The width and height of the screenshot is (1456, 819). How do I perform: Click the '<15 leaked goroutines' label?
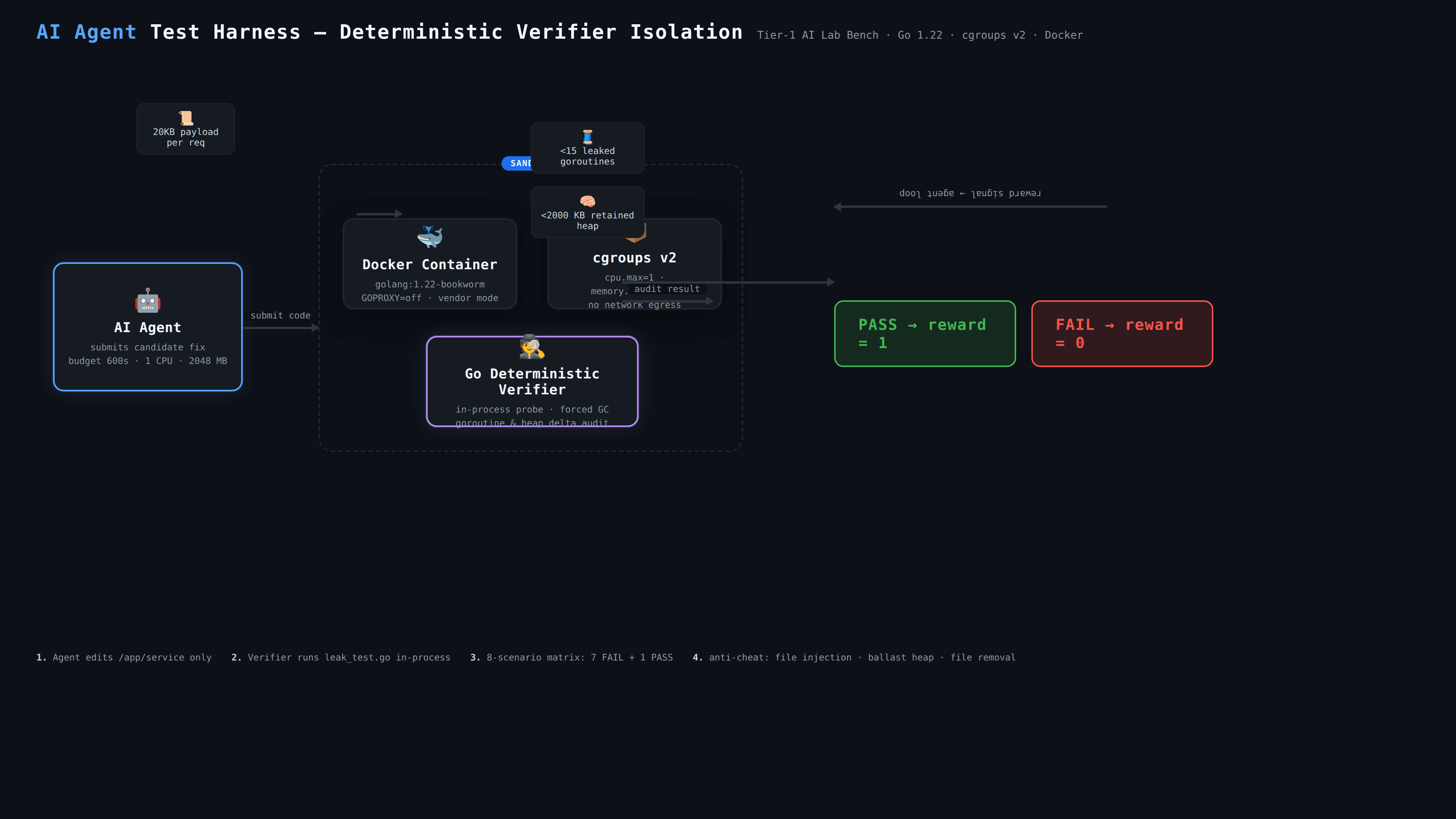[x=587, y=156]
